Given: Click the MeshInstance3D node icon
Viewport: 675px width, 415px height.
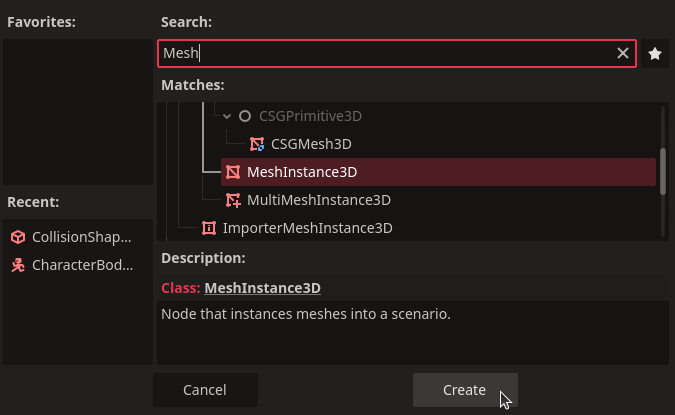Looking at the screenshot, I should pos(233,172).
